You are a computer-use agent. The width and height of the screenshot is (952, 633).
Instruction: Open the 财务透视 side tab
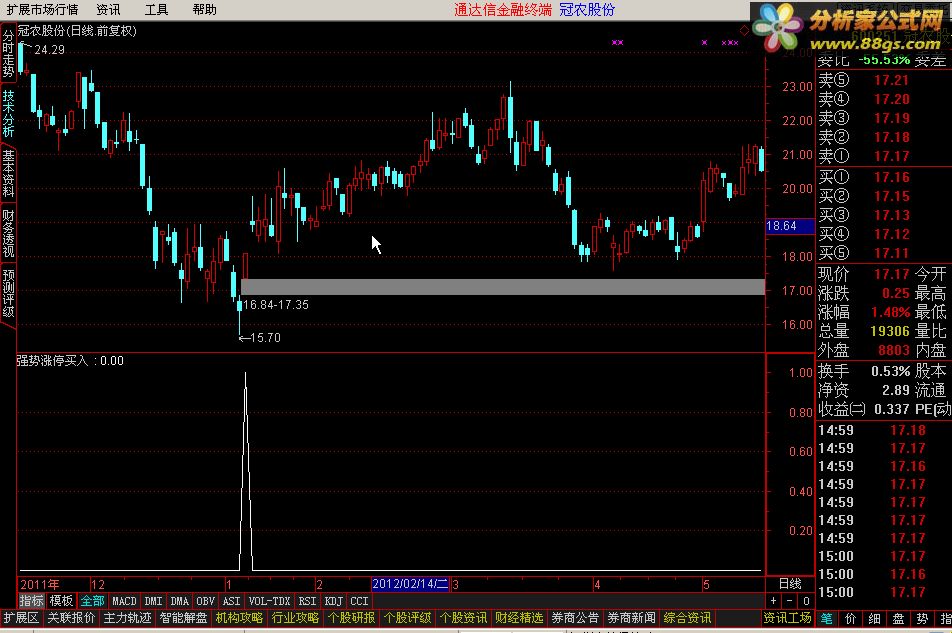coord(8,234)
